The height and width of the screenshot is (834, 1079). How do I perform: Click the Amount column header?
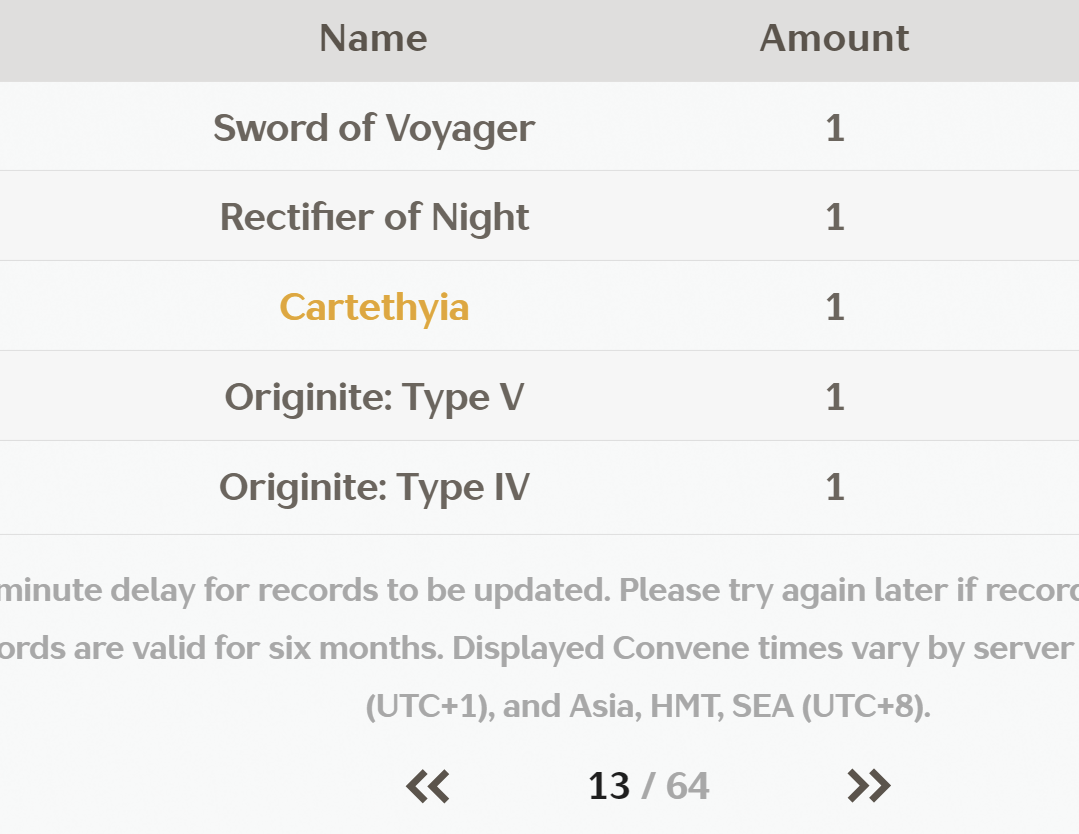click(x=834, y=38)
